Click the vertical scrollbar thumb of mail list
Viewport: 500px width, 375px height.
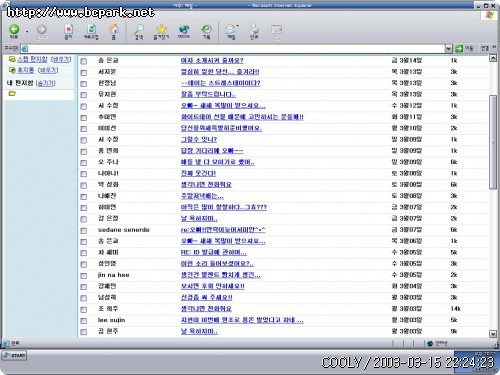(493, 142)
